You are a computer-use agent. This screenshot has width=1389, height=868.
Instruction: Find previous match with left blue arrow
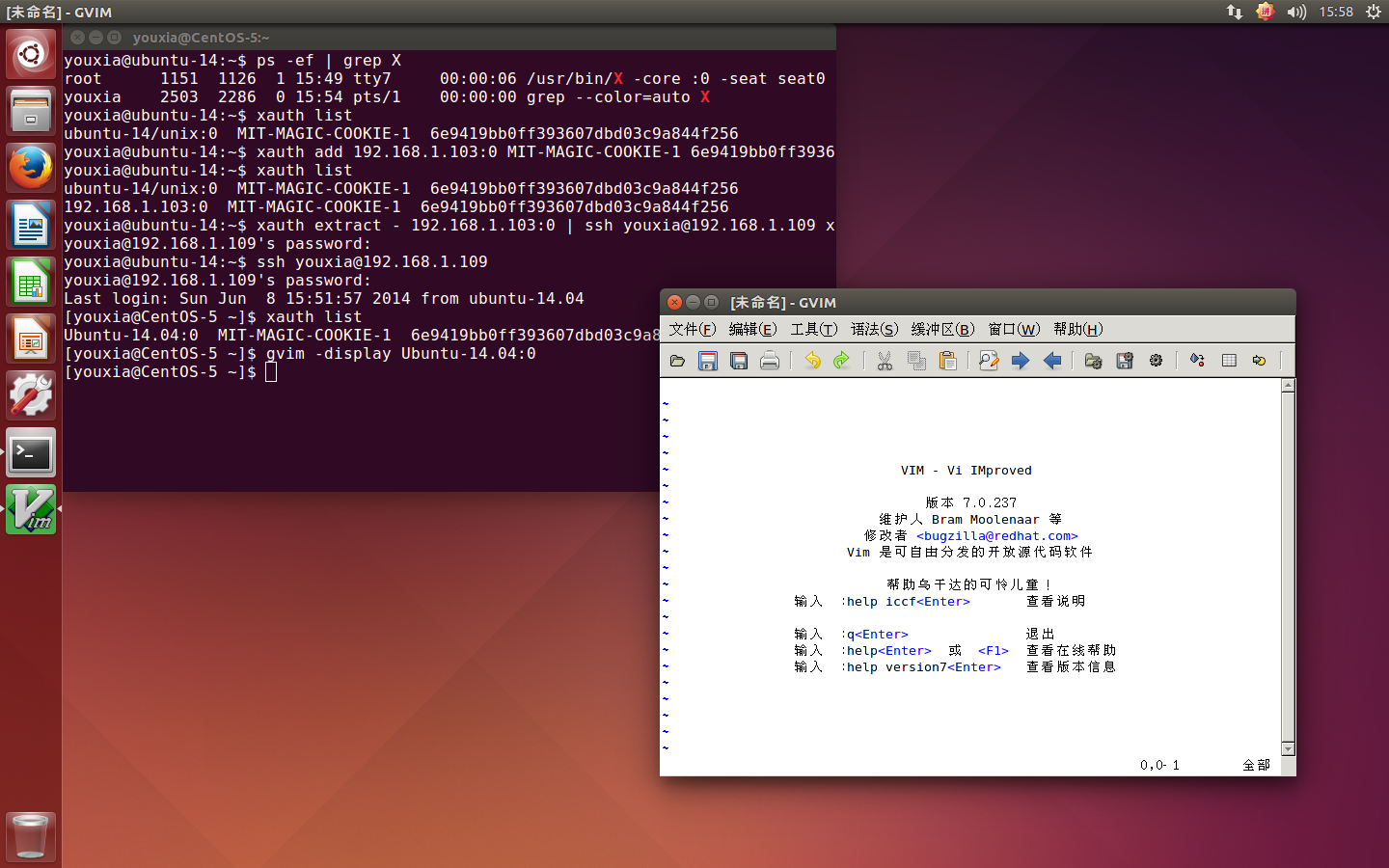(x=1052, y=361)
